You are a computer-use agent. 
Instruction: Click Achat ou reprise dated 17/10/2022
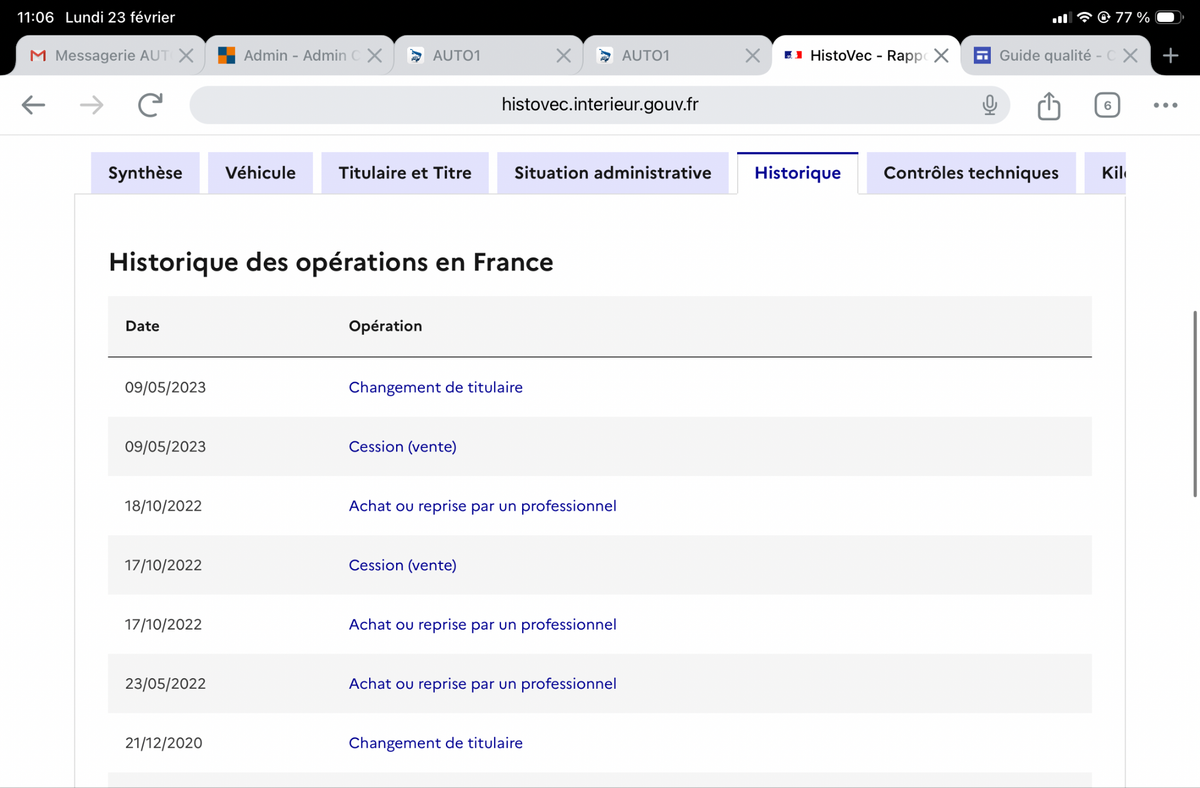click(x=482, y=624)
